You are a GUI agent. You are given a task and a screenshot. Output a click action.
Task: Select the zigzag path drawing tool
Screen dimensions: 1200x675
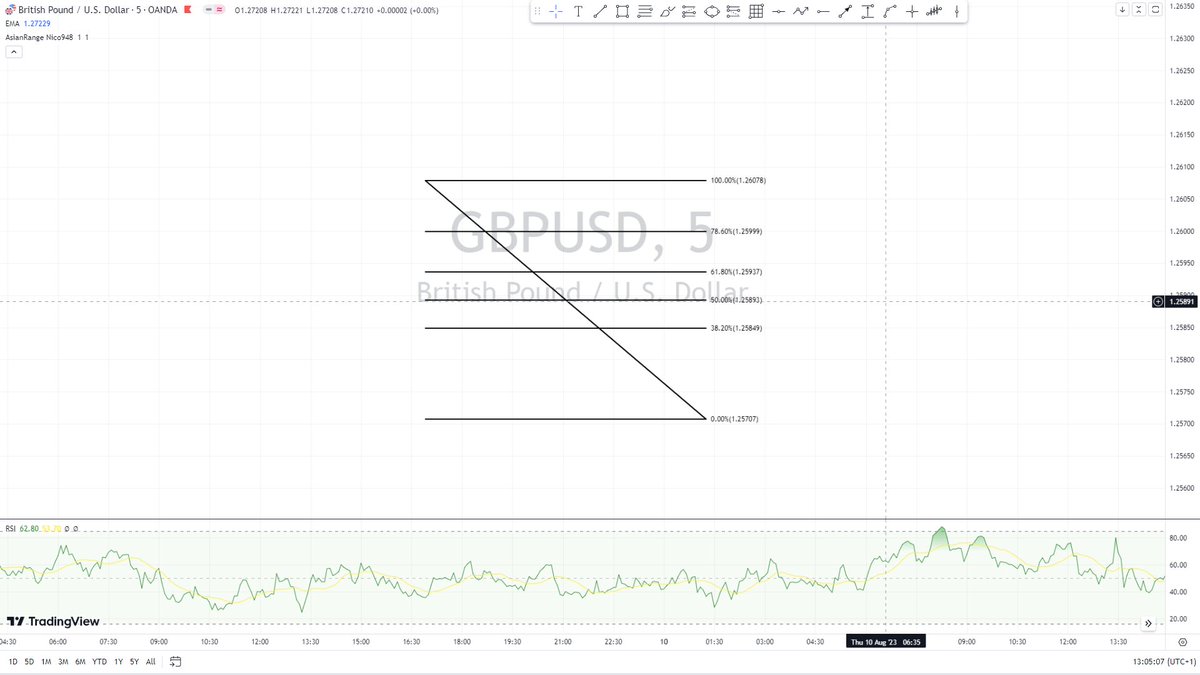800,12
